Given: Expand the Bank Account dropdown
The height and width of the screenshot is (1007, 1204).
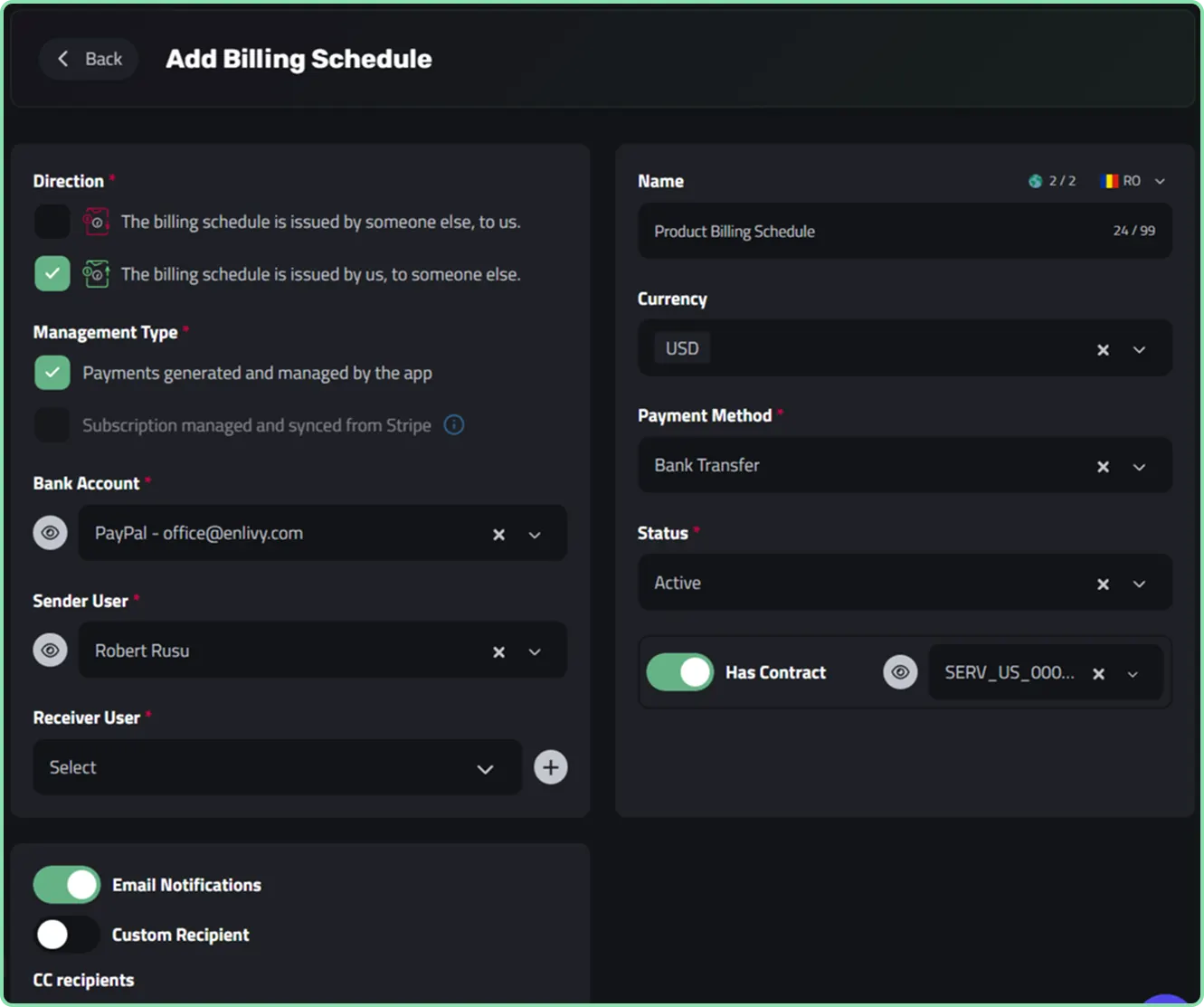Looking at the screenshot, I should pyautogui.click(x=535, y=535).
